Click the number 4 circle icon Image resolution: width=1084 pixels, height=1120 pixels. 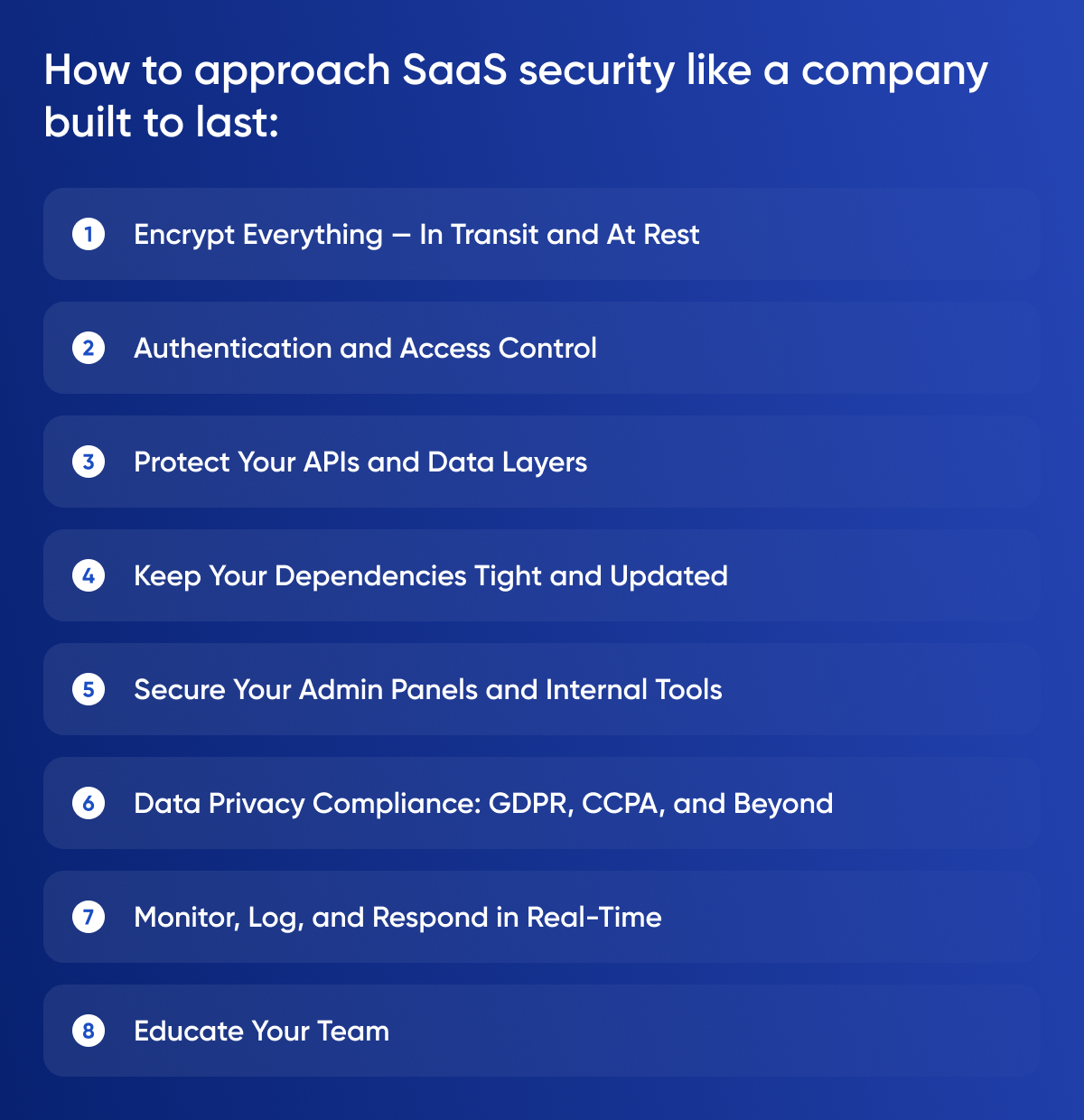[x=89, y=576]
